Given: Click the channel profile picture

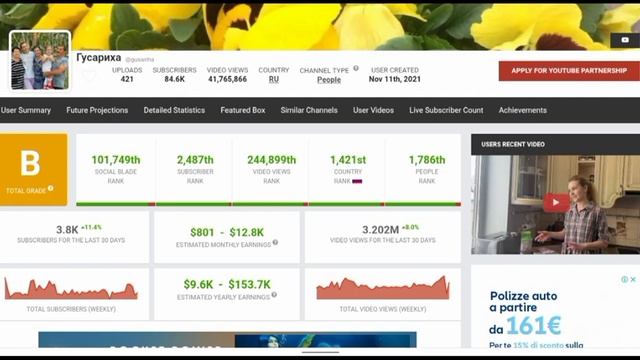Looking at the screenshot, I should [x=40, y=60].
